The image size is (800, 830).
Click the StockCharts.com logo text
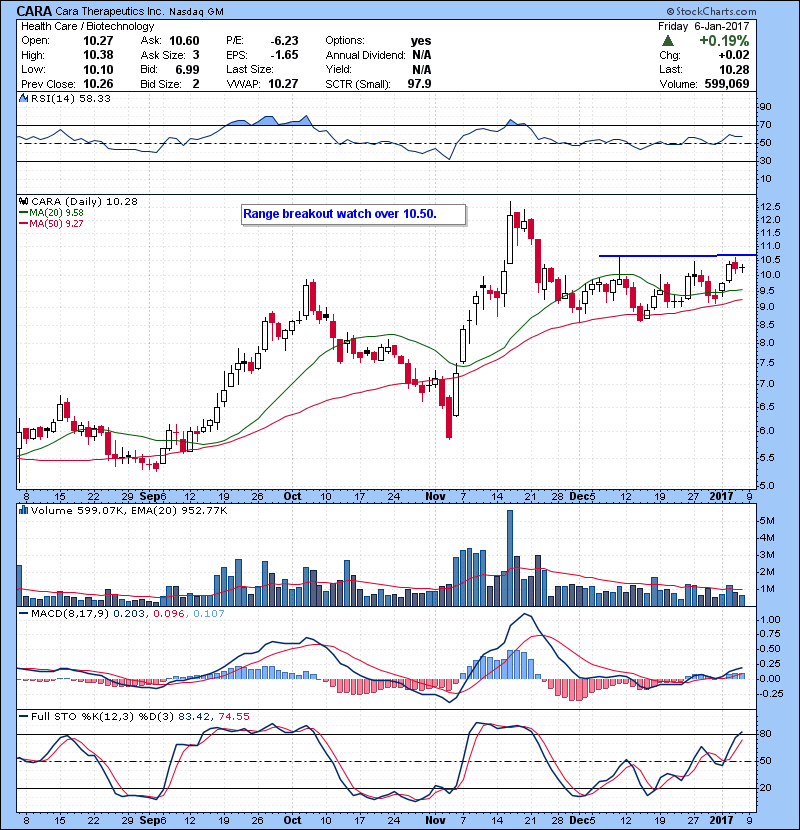tap(712, 11)
